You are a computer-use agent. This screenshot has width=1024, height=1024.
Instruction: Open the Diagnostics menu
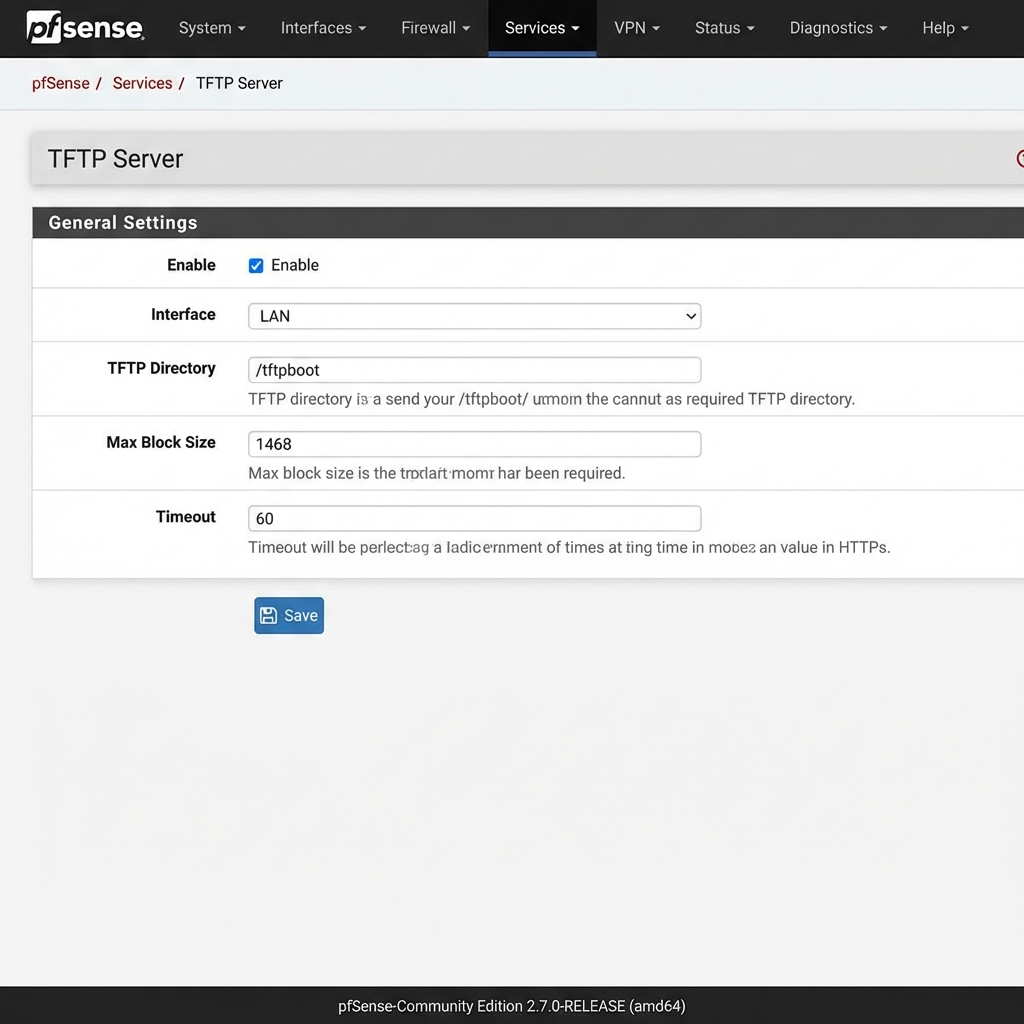coord(837,28)
